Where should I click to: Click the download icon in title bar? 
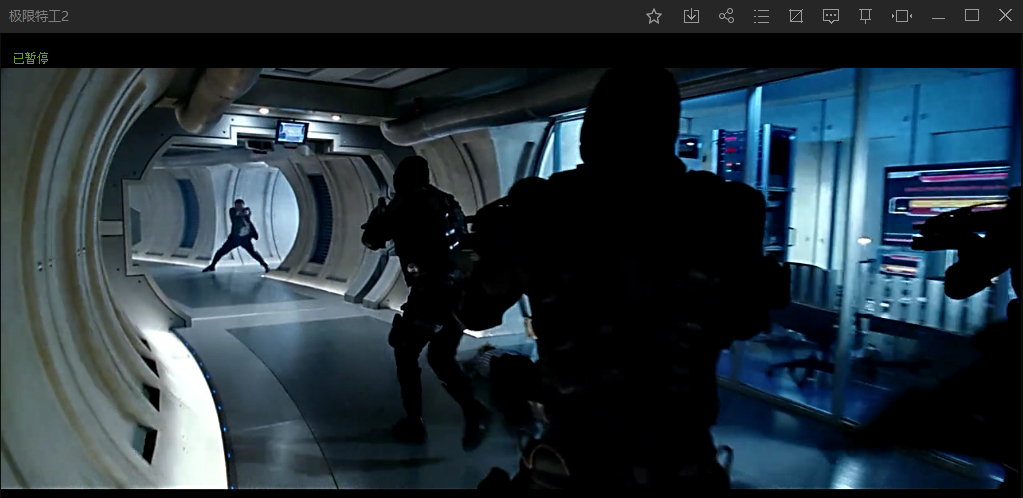point(692,16)
